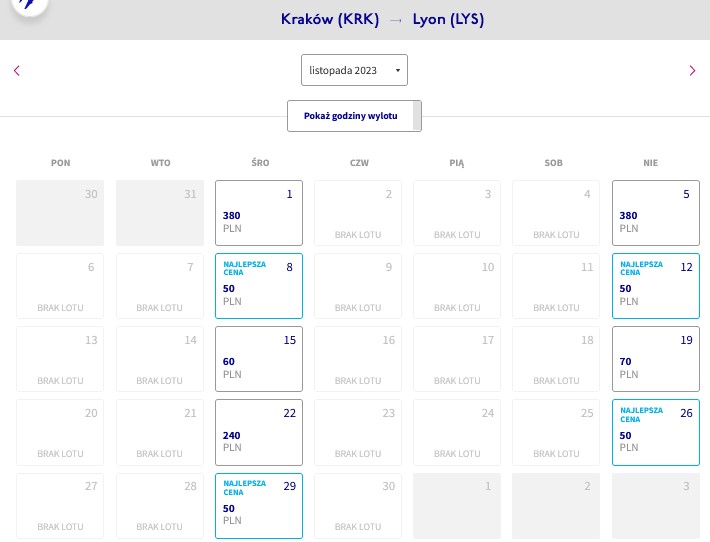Screen dimensions: 710x542
Task: Click the NIE weekday header
Action: pos(651,163)
